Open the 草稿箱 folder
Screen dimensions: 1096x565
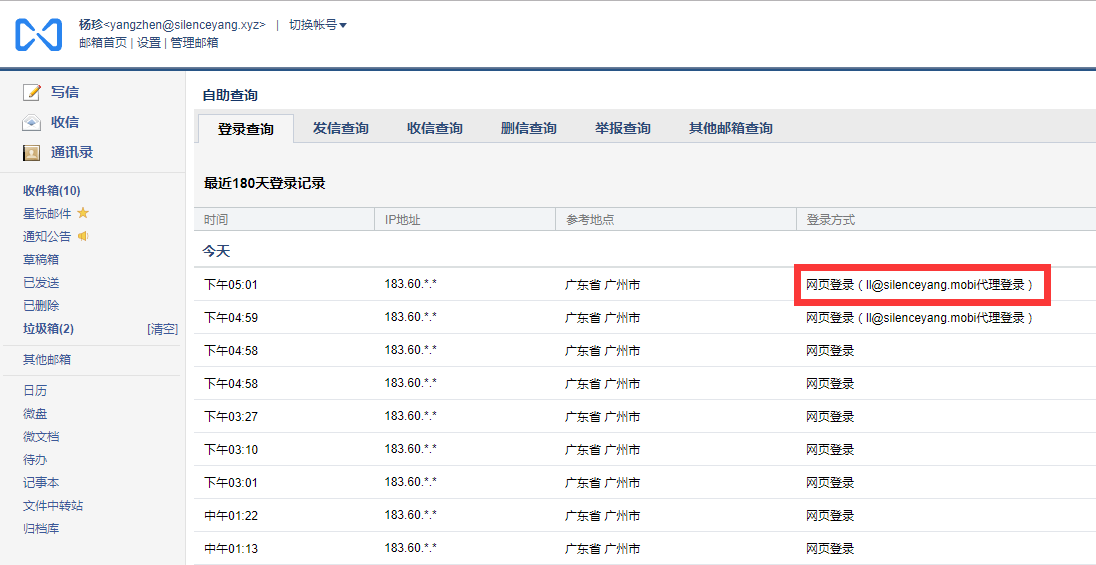tap(41, 259)
